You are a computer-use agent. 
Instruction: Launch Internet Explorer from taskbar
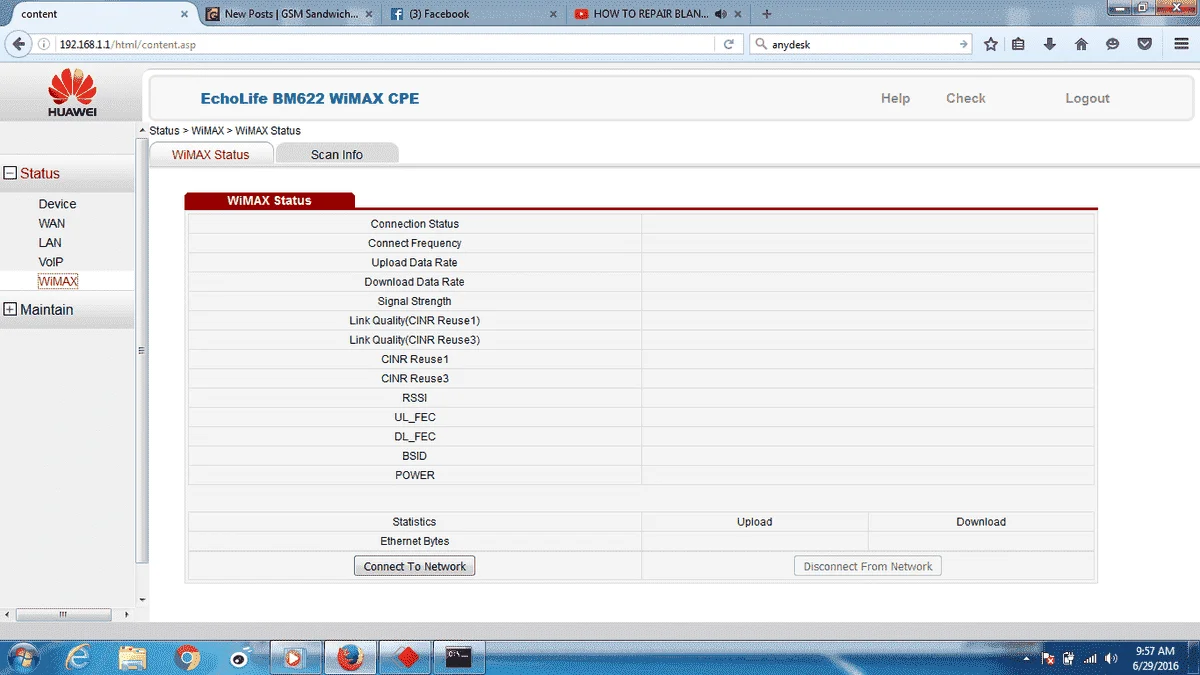(78, 657)
